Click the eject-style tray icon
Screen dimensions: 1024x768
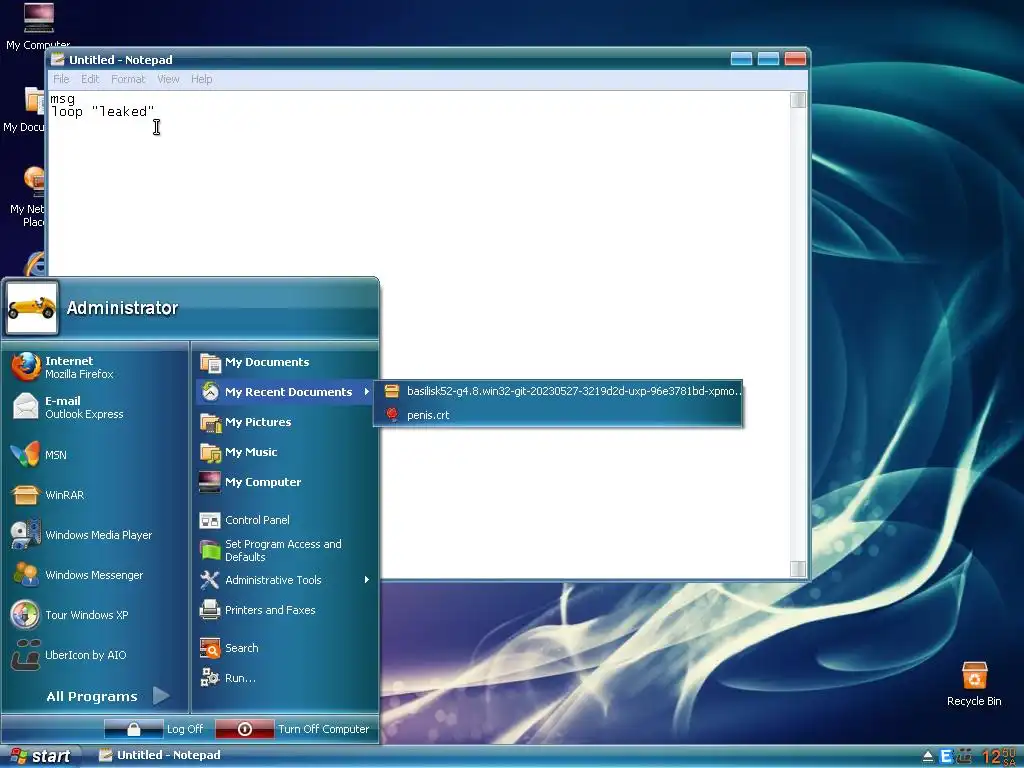[x=927, y=757]
